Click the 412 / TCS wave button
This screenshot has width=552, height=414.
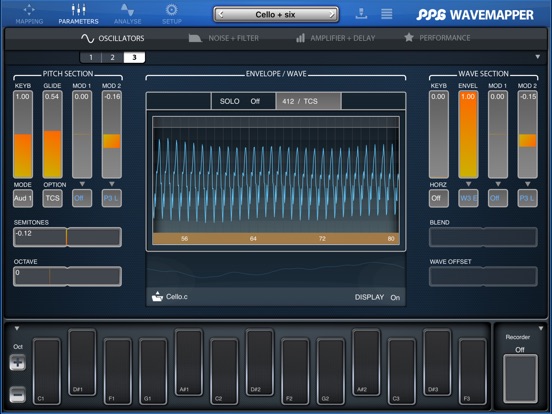(x=308, y=101)
